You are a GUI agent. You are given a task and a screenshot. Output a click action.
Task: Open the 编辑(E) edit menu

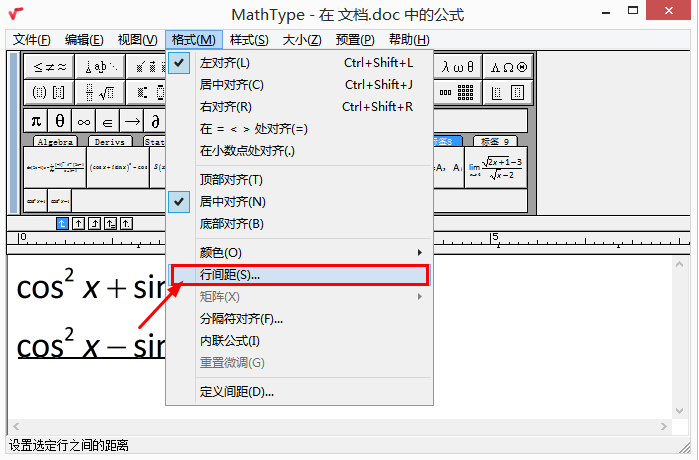tap(84, 40)
